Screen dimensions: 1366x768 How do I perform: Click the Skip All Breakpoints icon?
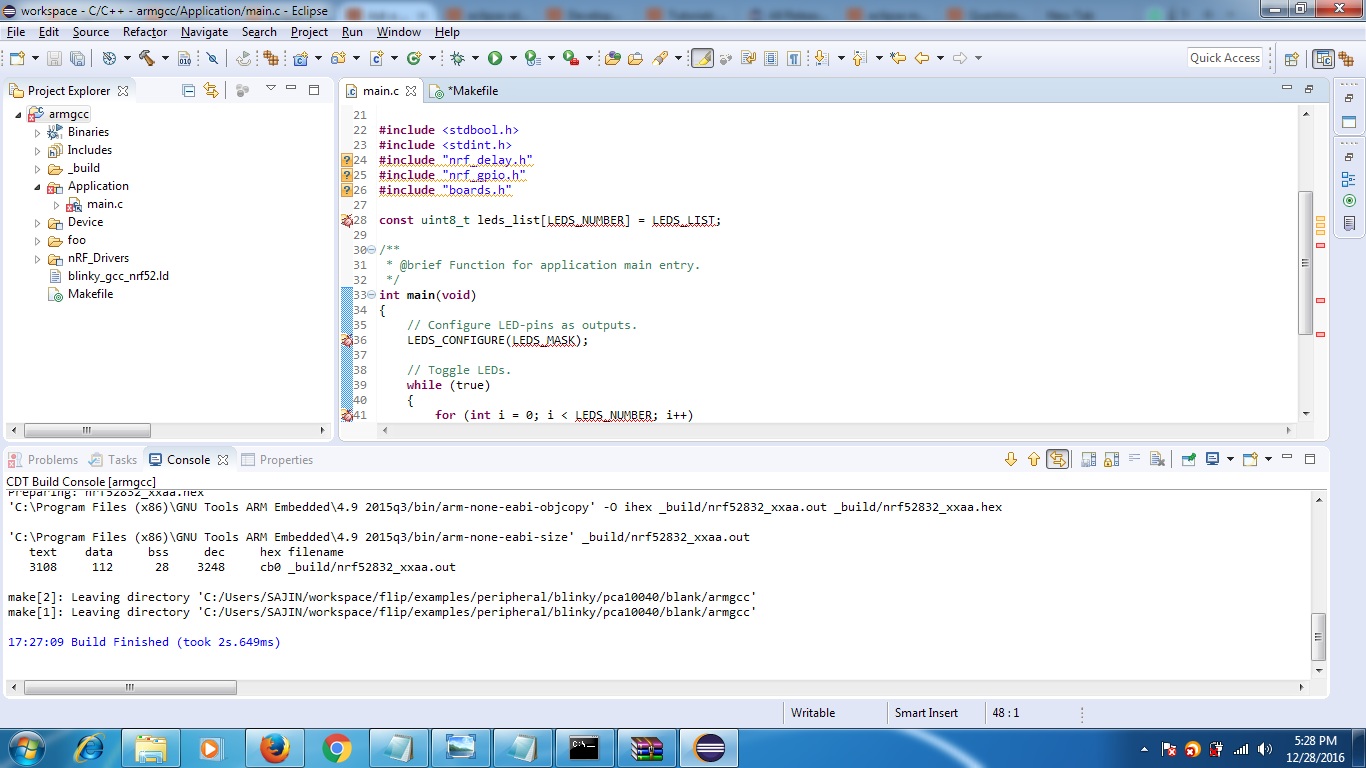point(212,58)
